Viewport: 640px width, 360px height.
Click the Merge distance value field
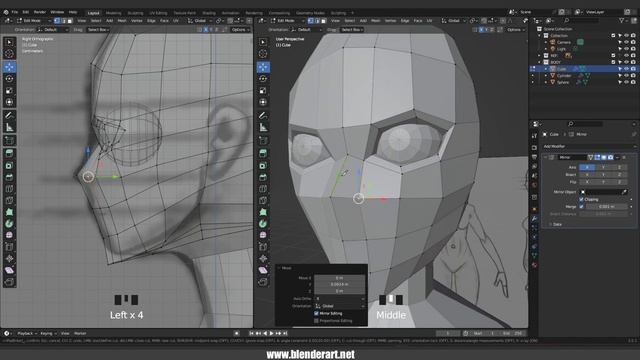click(606, 207)
